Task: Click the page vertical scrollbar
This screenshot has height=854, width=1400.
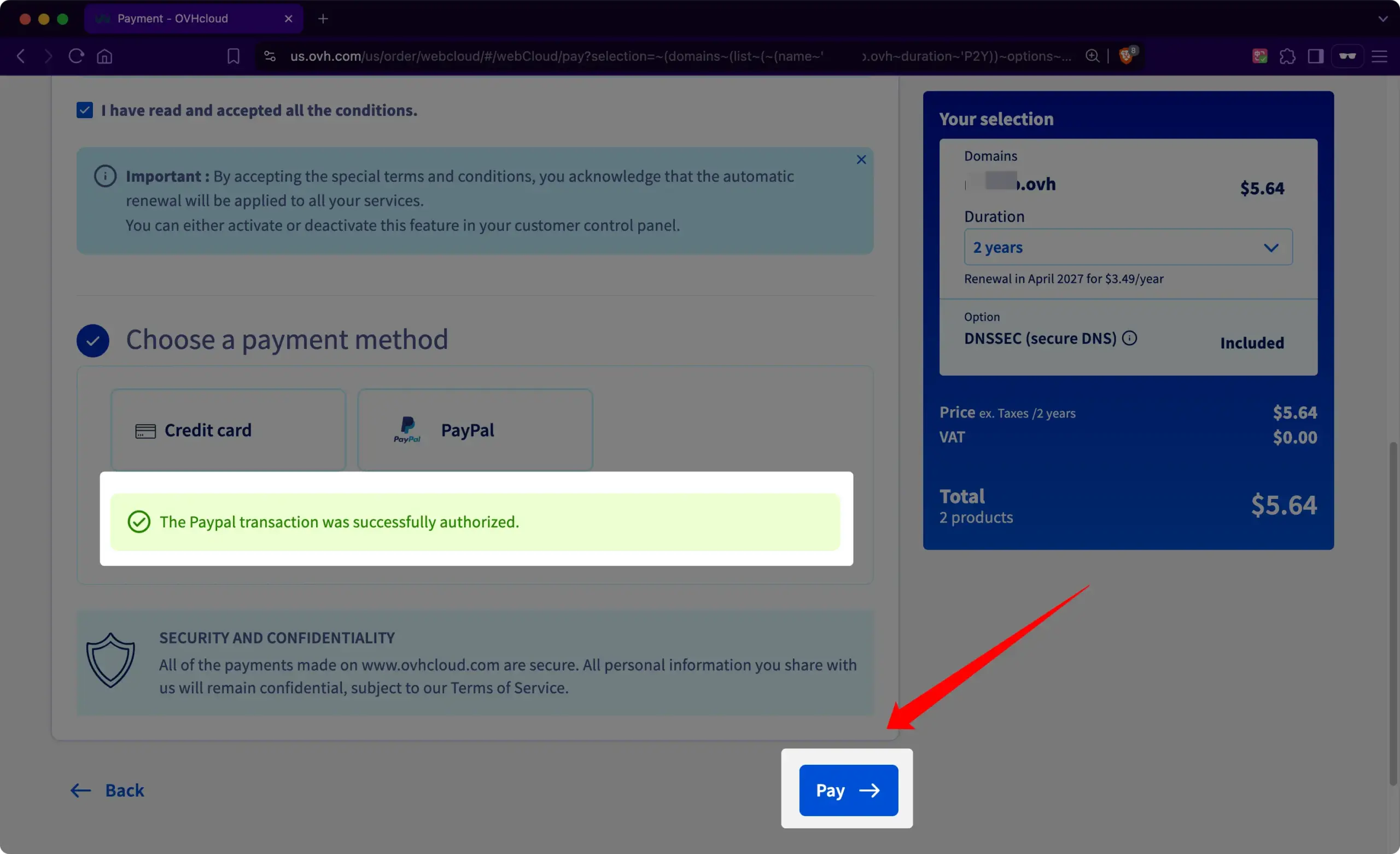Action: [x=1392, y=614]
